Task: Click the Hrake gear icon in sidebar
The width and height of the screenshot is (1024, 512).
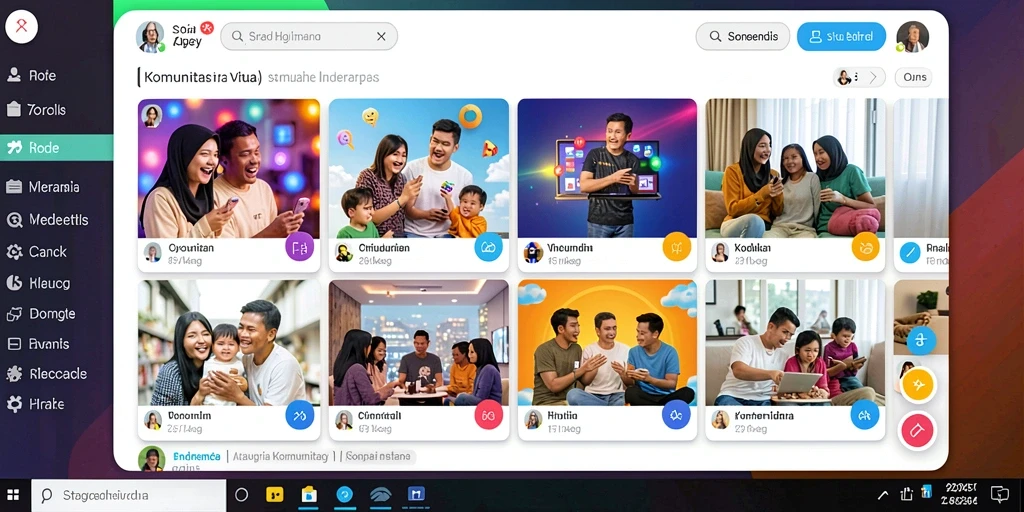Action: pos(14,404)
